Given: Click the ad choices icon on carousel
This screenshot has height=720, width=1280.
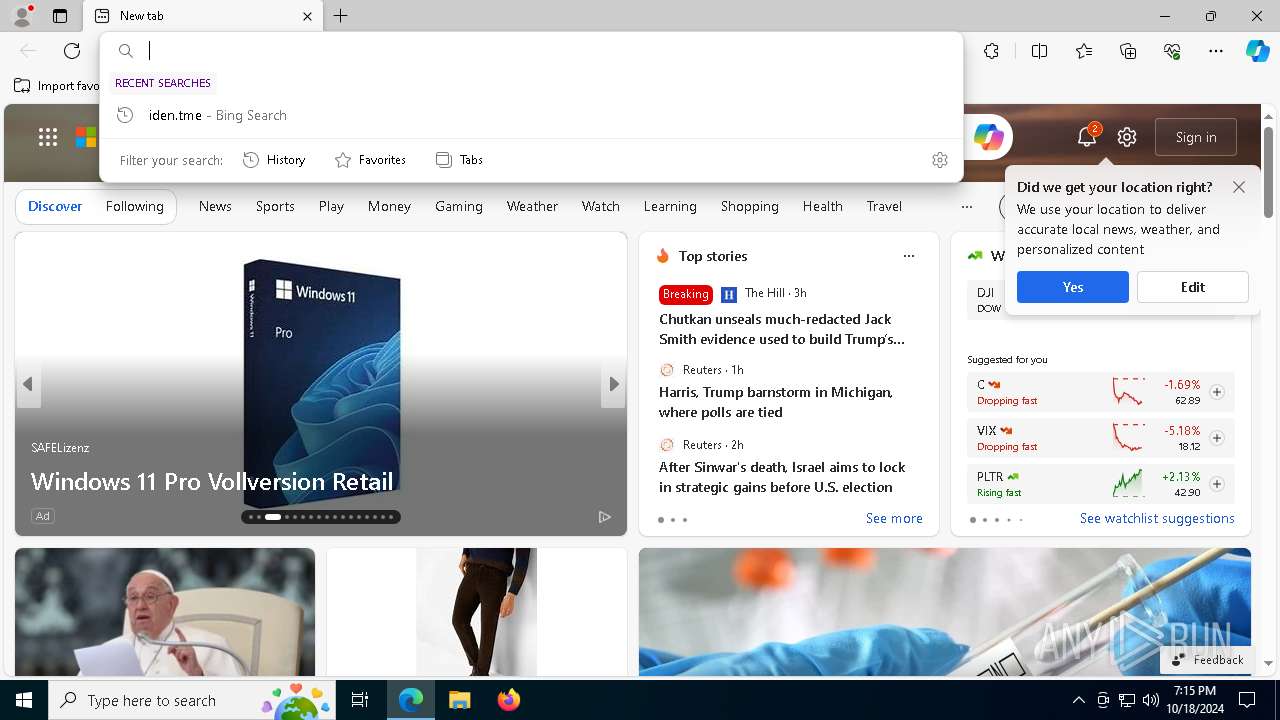Looking at the screenshot, I should pyautogui.click(x=605, y=517).
